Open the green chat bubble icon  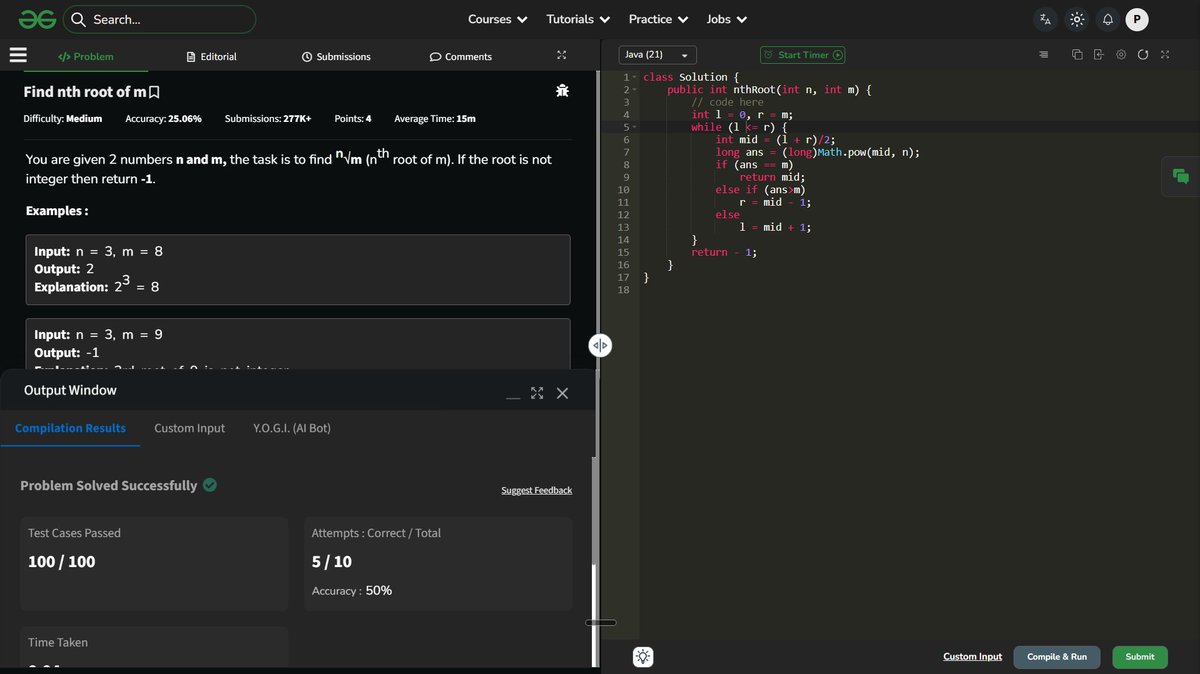tap(1181, 177)
